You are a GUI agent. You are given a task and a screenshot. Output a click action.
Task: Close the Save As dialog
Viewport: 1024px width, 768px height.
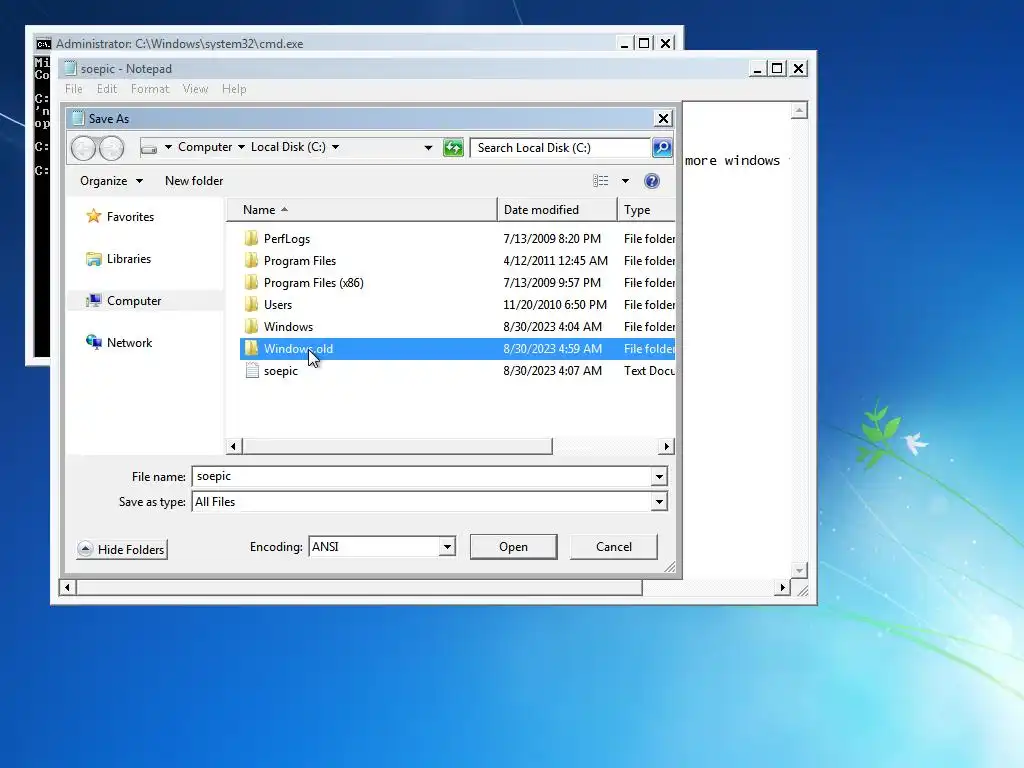click(x=663, y=118)
